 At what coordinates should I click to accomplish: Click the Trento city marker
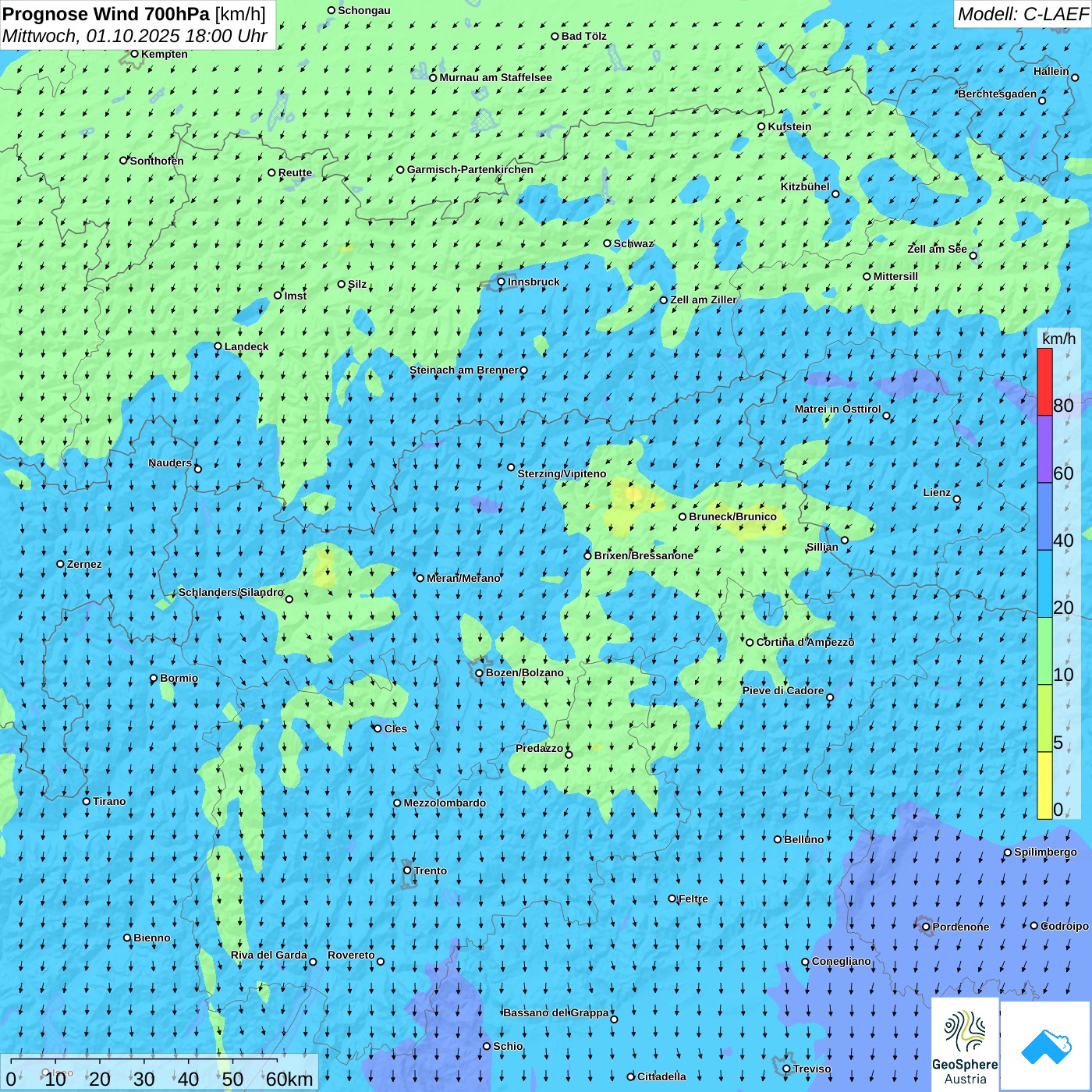tap(407, 870)
